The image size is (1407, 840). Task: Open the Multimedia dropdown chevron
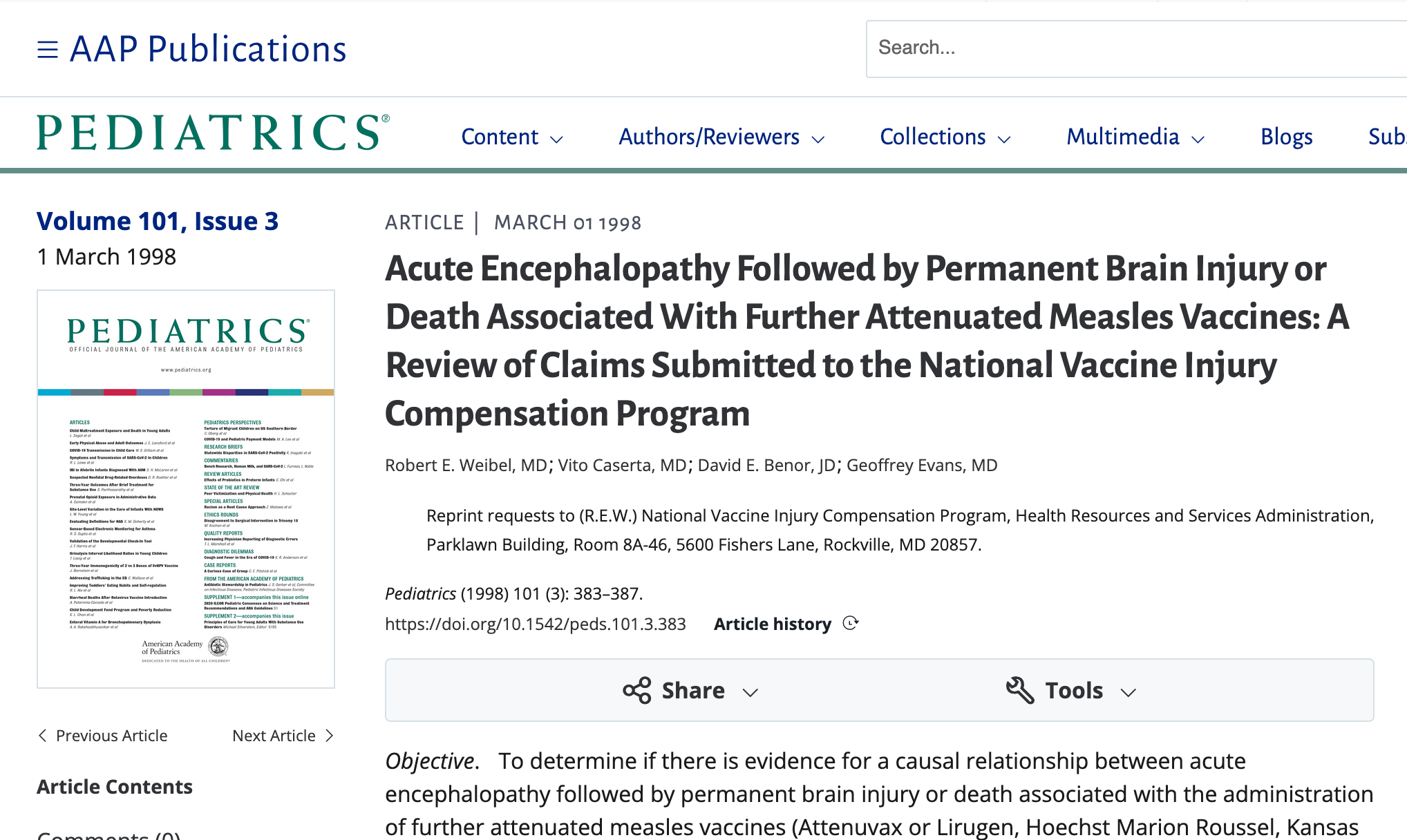coord(1198,139)
